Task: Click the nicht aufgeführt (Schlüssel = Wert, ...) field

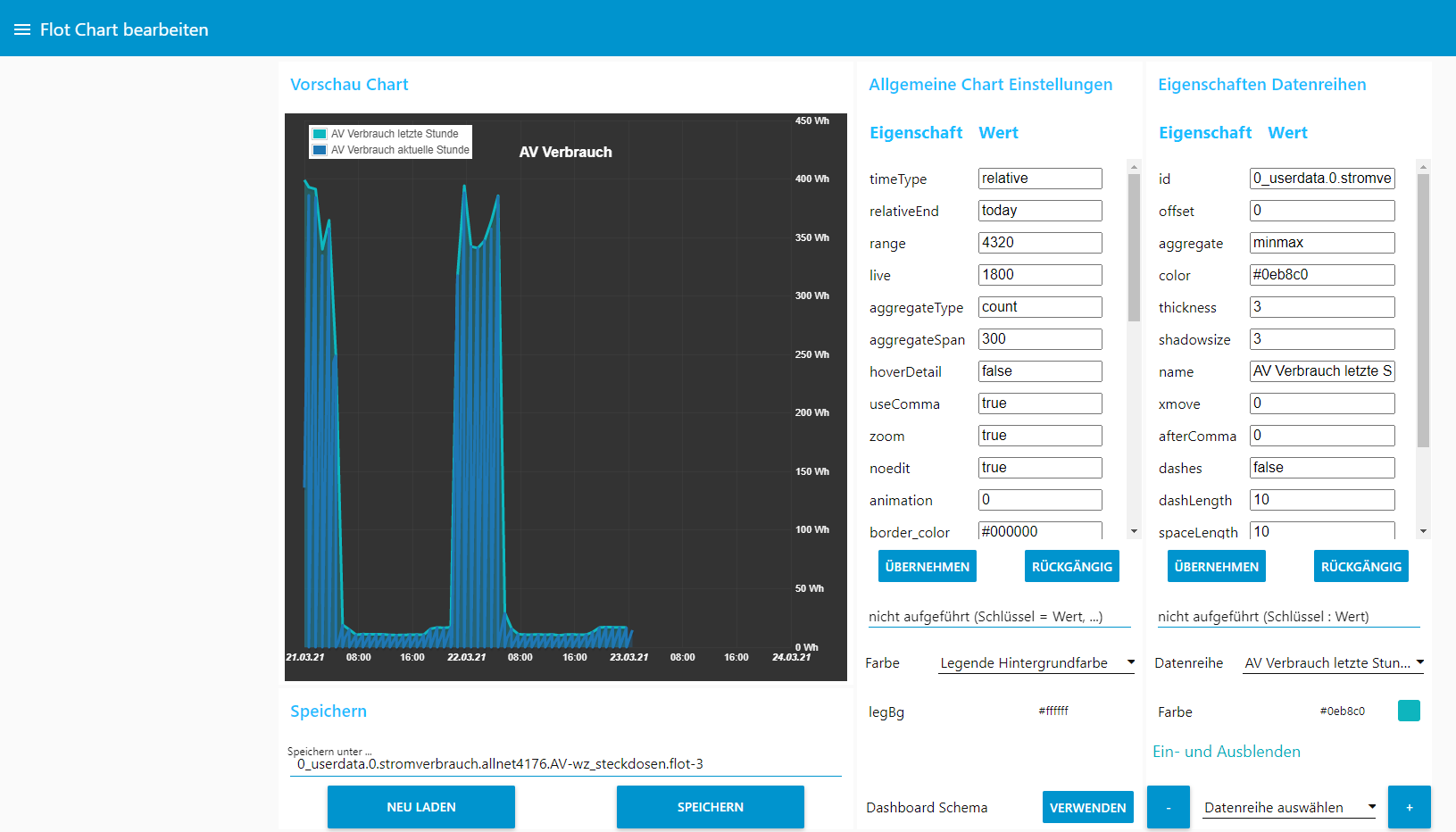Action: (x=1000, y=617)
